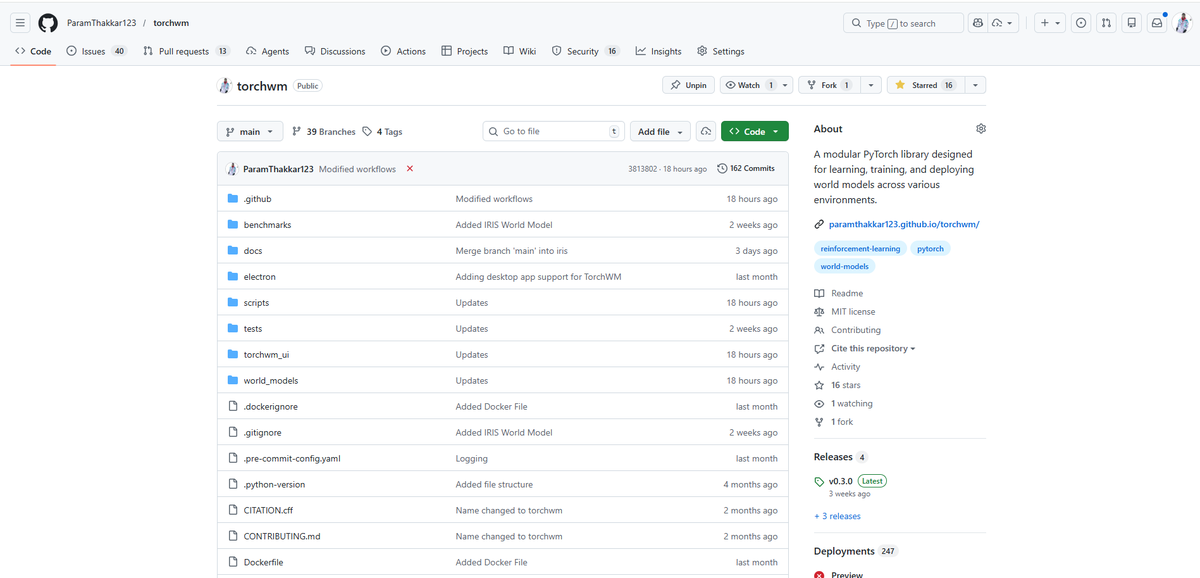Click the file icon for .gitignore

pos(233,432)
